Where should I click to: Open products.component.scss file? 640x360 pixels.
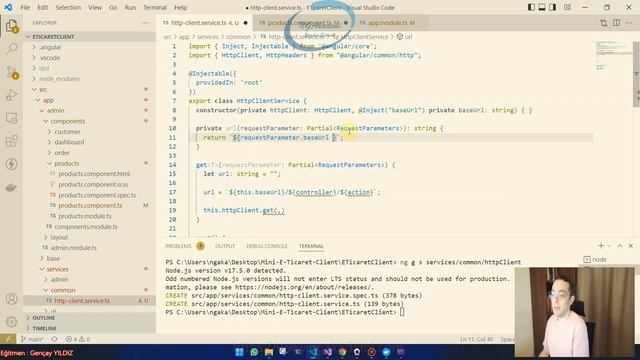(89, 184)
